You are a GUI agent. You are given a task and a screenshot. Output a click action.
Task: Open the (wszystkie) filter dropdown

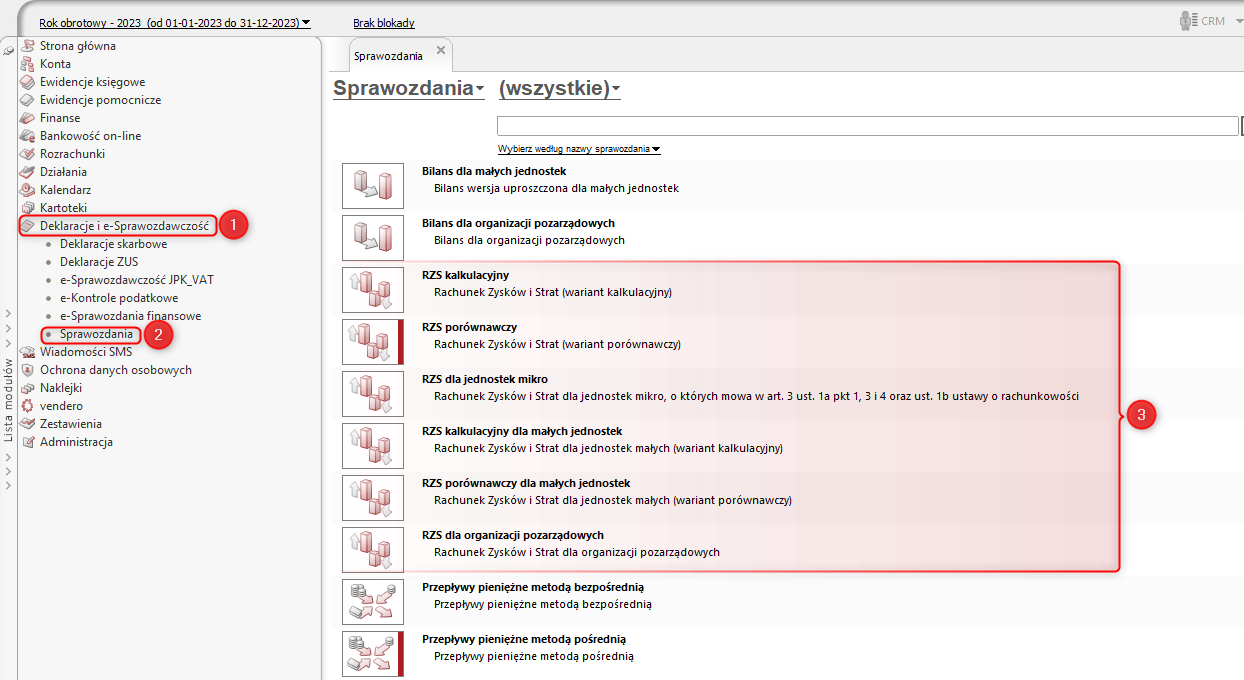point(559,88)
